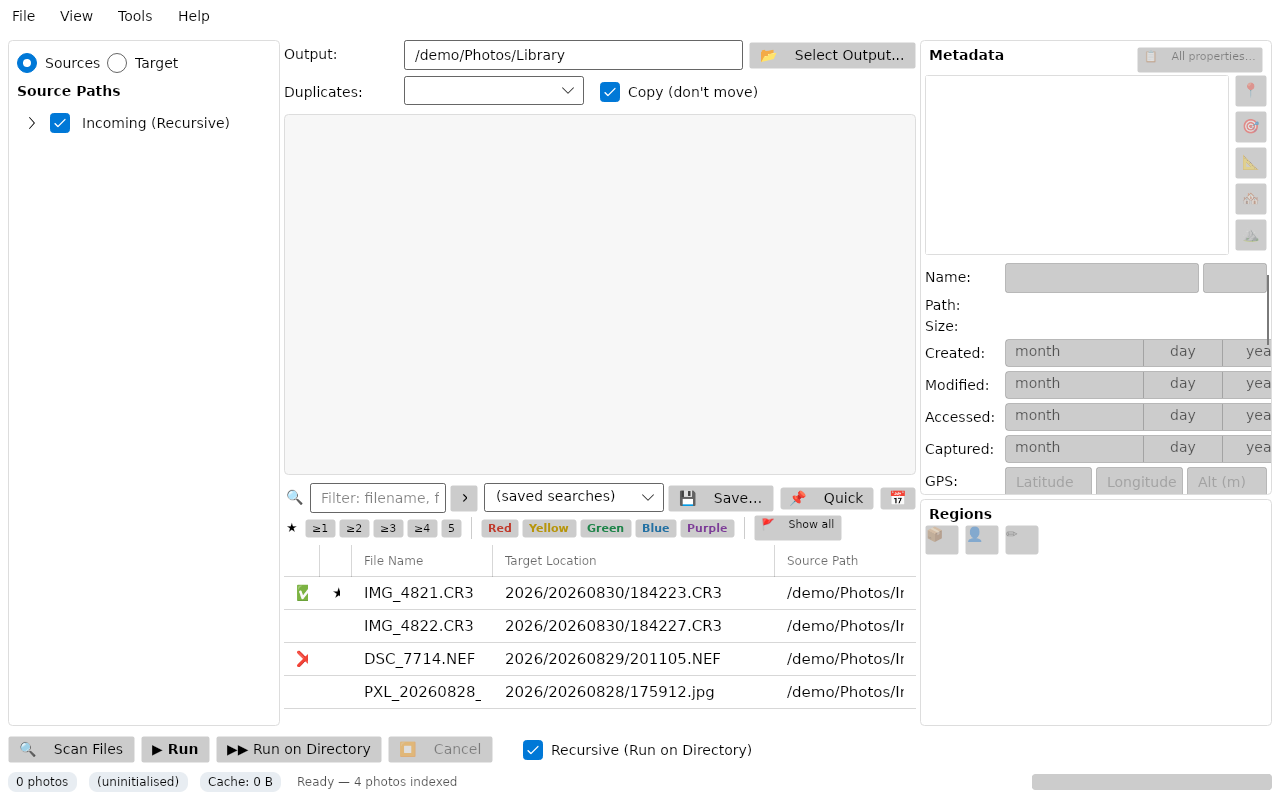Image resolution: width=1280 pixels, height=800 pixels.
Task: Click red cross status on DSC_7714.NEF
Action: coord(302,659)
